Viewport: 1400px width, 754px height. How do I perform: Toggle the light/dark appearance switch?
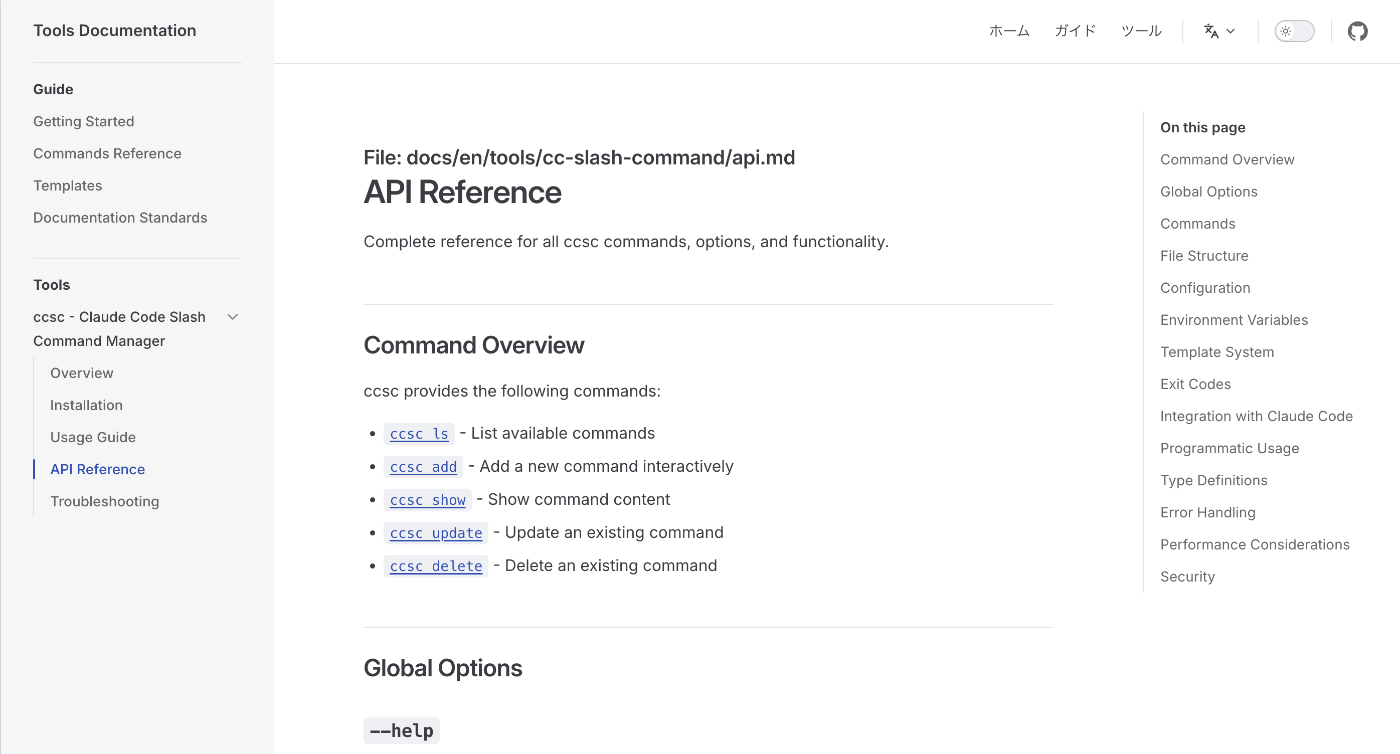pyautogui.click(x=1294, y=31)
